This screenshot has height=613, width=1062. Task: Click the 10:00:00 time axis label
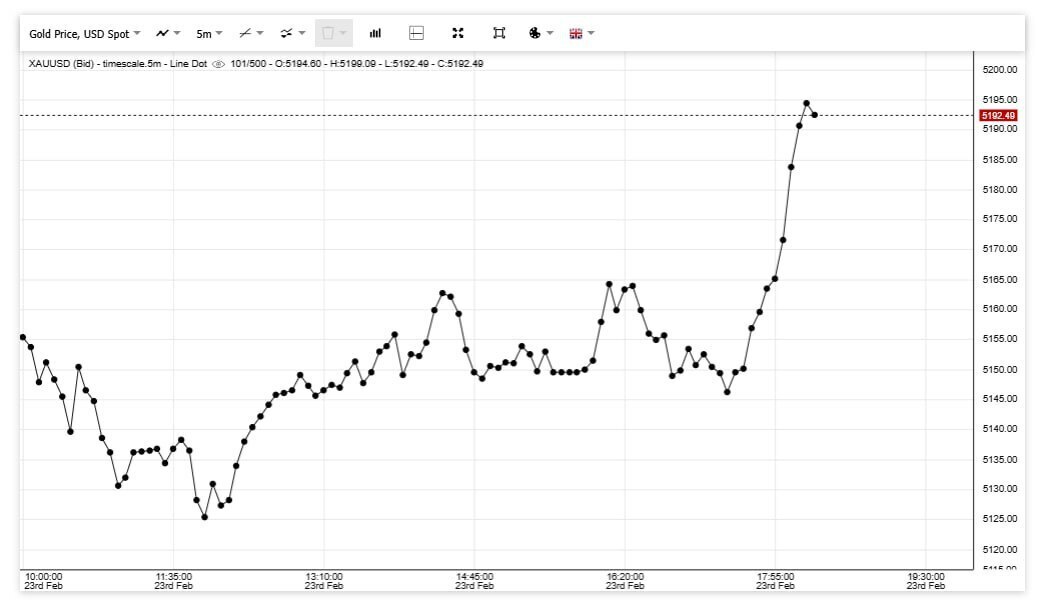pyautogui.click(x=43, y=577)
